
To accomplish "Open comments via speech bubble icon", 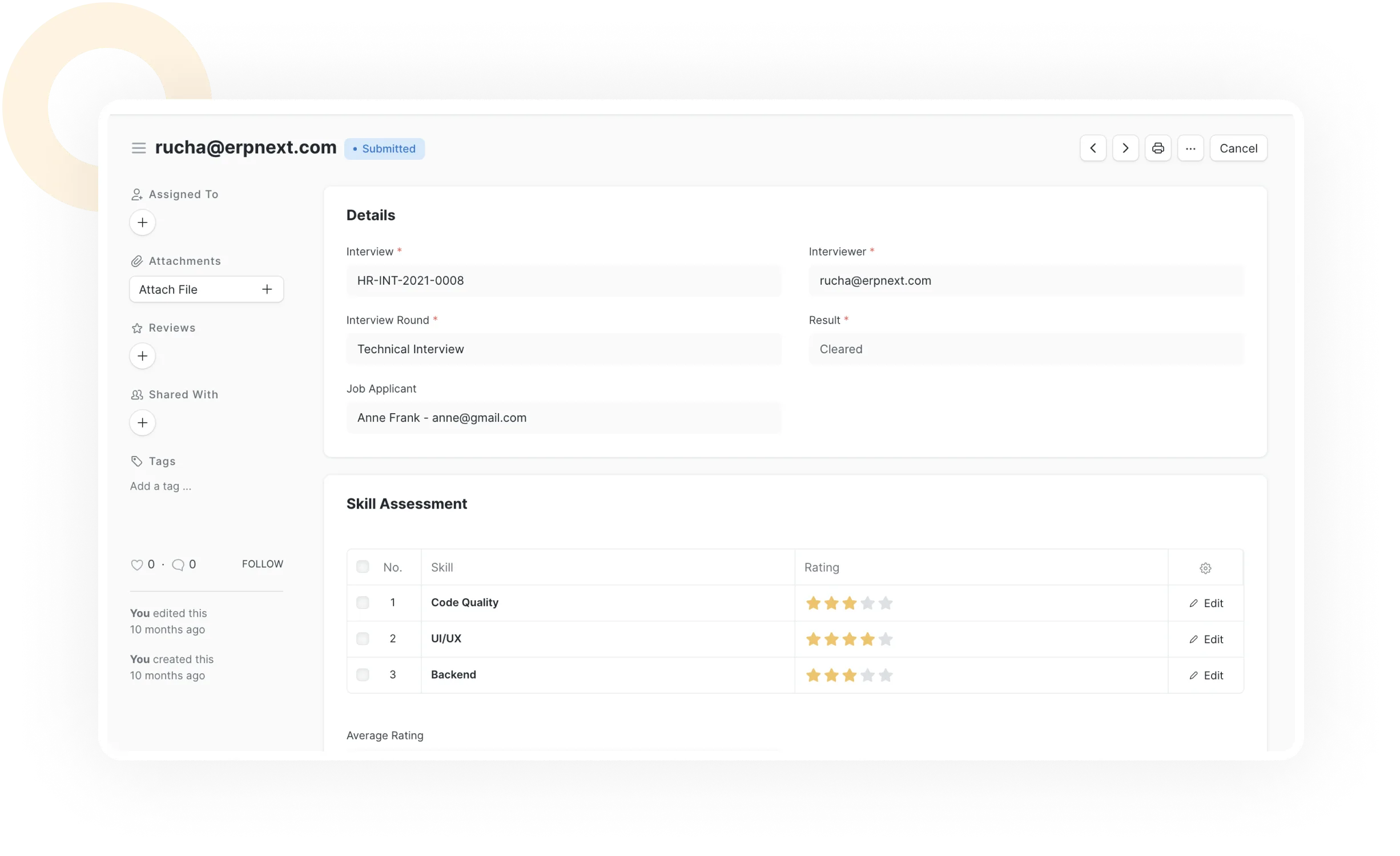I will pyautogui.click(x=178, y=564).
